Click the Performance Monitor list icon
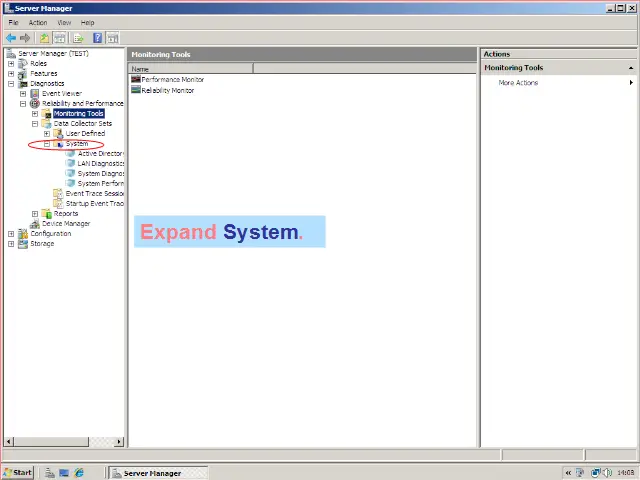Image resolution: width=640 pixels, height=480 pixels. point(136,79)
